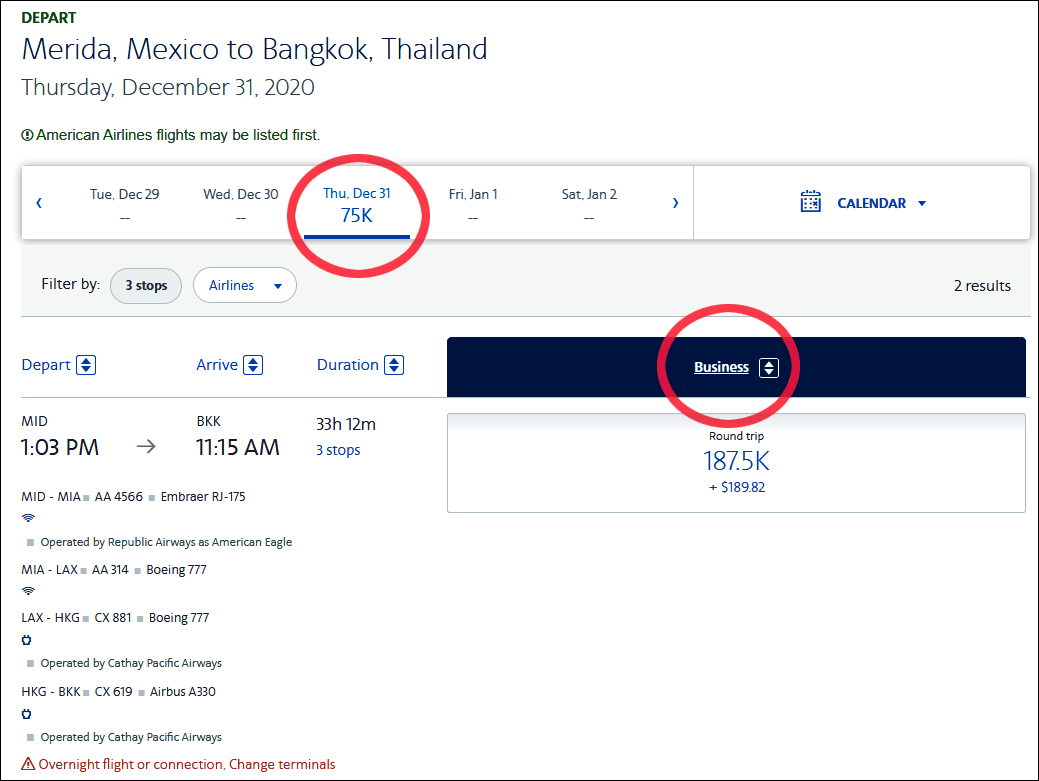Toggle the 3 stops filter
The height and width of the screenshot is (781, 1039).
pyautogui.click(x=146, y=286)
